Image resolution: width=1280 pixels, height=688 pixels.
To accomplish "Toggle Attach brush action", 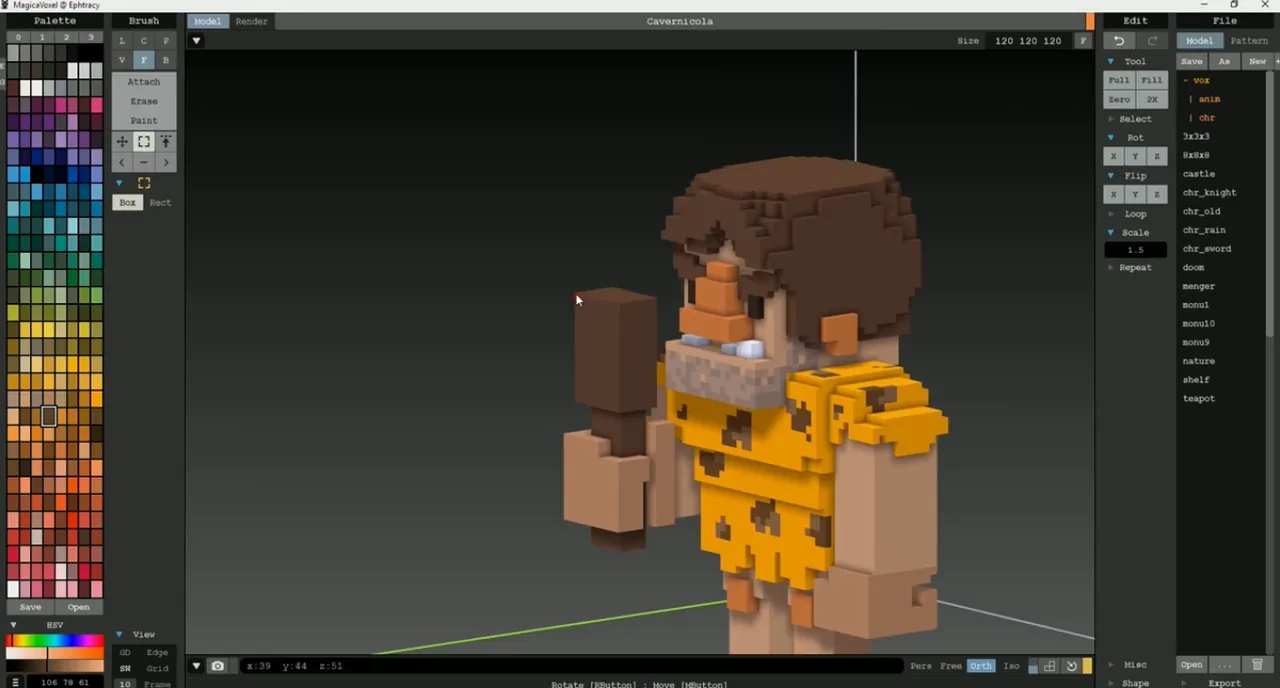I will [x=144, y=82].
